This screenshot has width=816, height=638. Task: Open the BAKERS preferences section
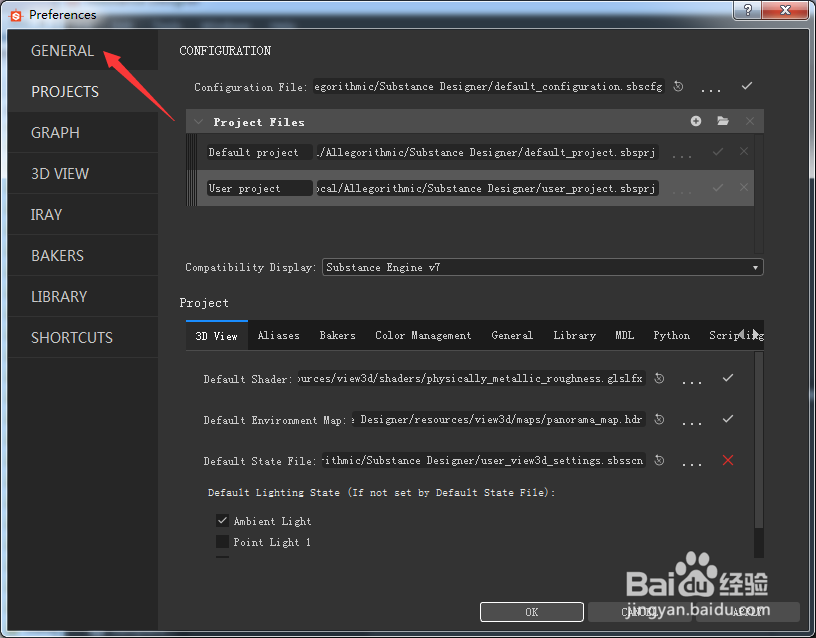coord(83,256)
